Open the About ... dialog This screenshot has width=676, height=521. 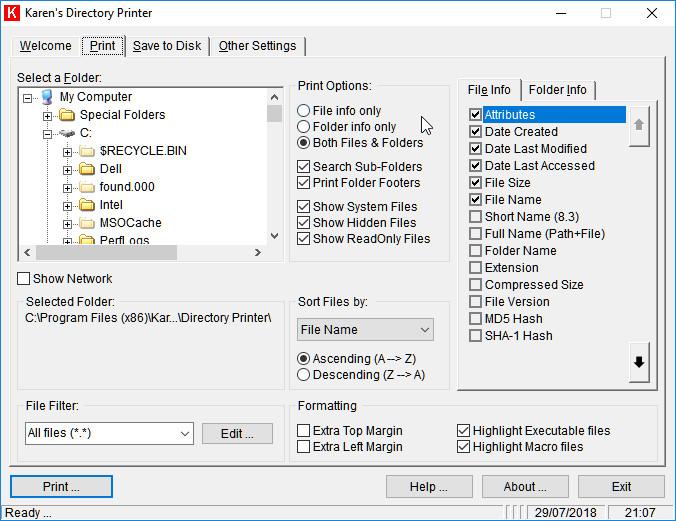click(525, 487)
